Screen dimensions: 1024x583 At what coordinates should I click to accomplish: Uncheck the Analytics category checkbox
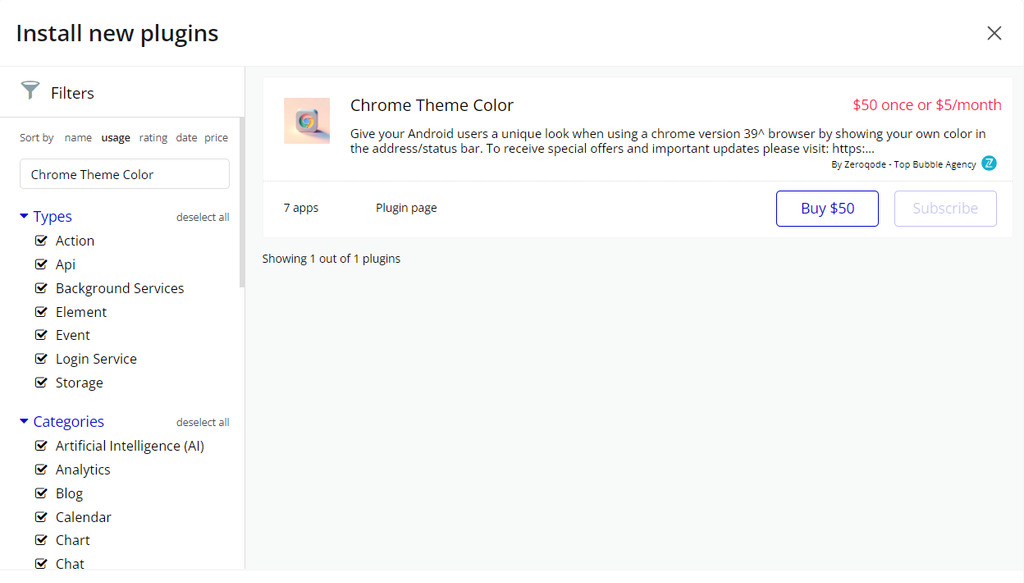pos(40,469)
